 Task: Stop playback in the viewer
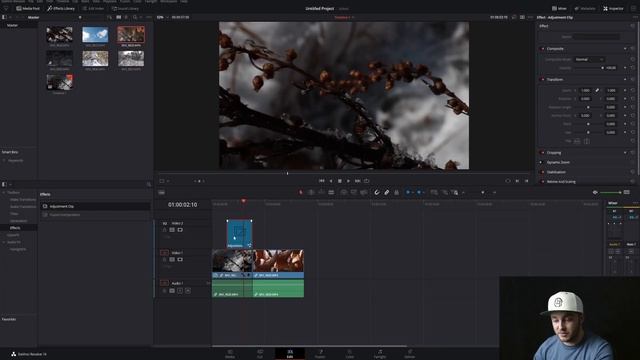[340, 181]
